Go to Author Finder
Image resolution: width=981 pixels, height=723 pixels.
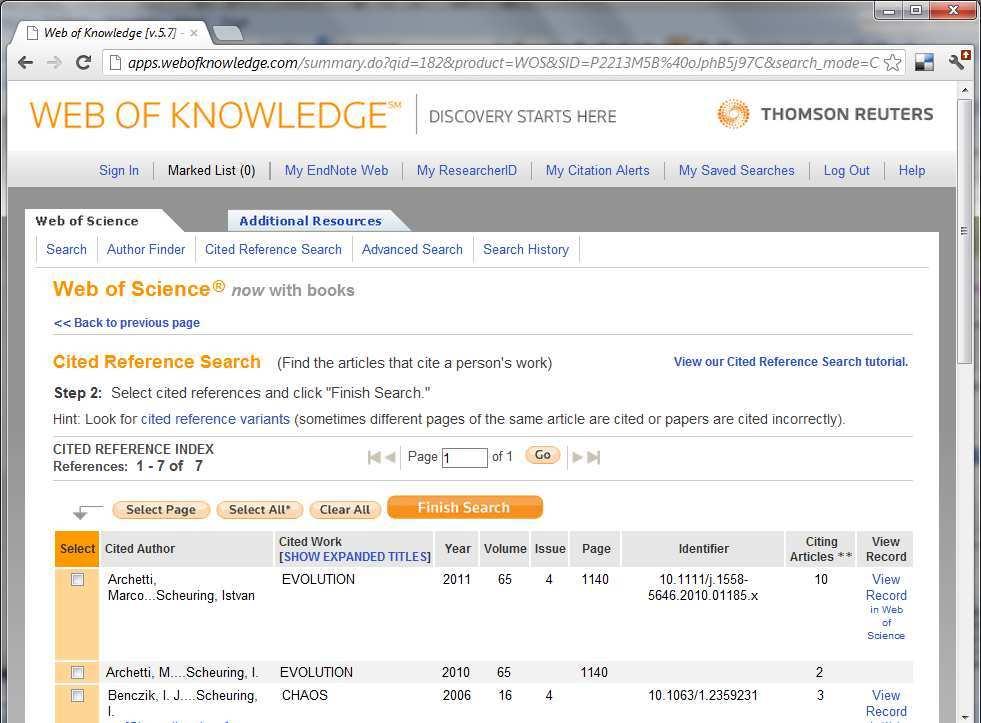(x=146, y=250)
